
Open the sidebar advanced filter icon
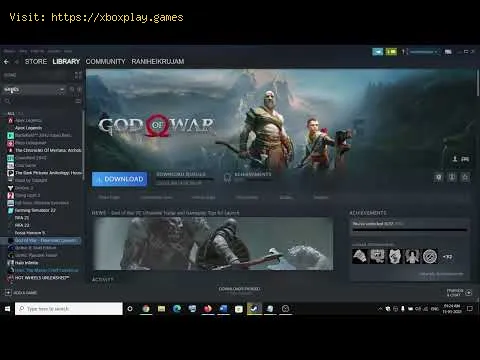78,101
